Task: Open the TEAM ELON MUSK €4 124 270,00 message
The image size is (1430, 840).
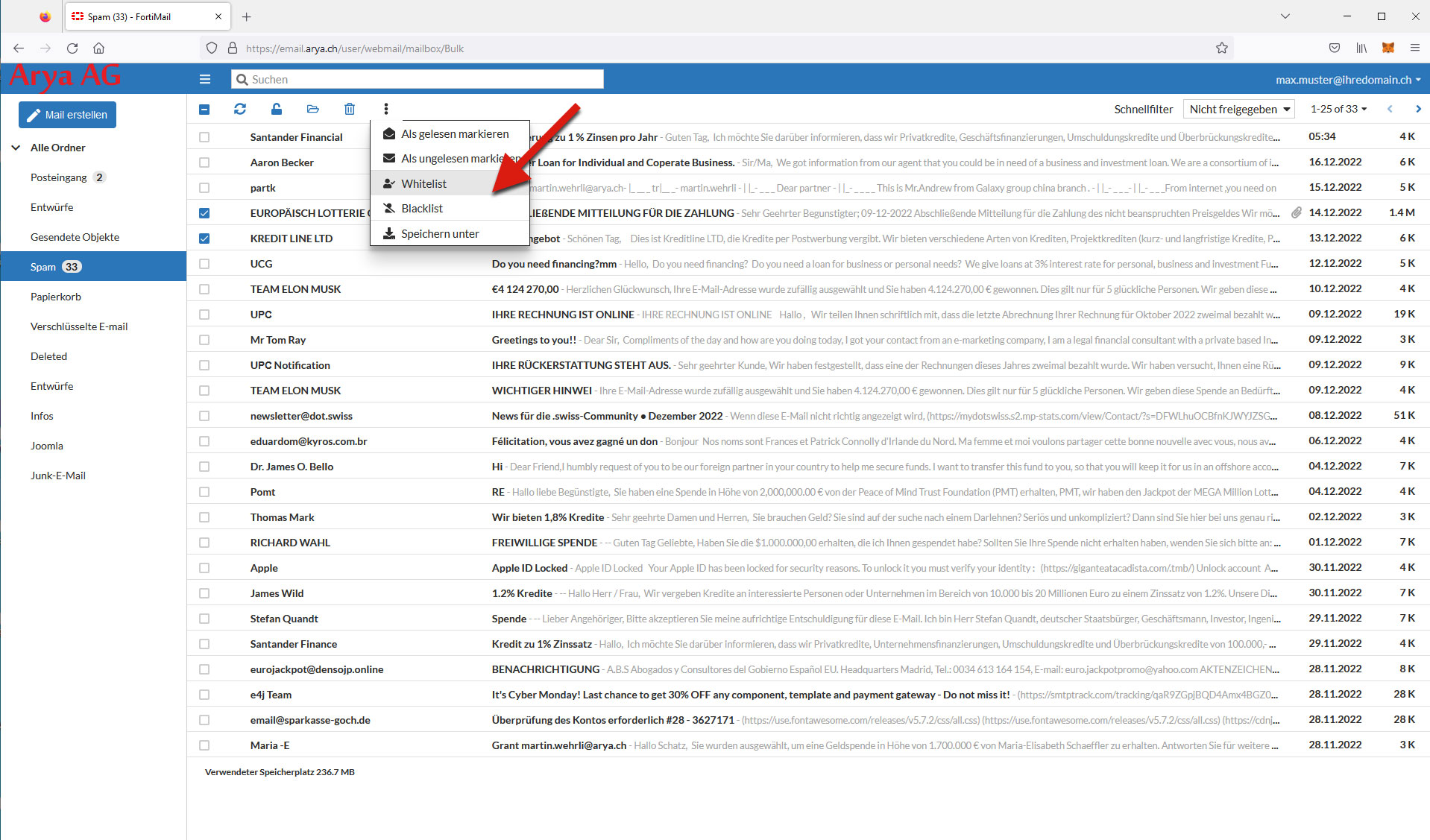Action: [x=808, y=289]
